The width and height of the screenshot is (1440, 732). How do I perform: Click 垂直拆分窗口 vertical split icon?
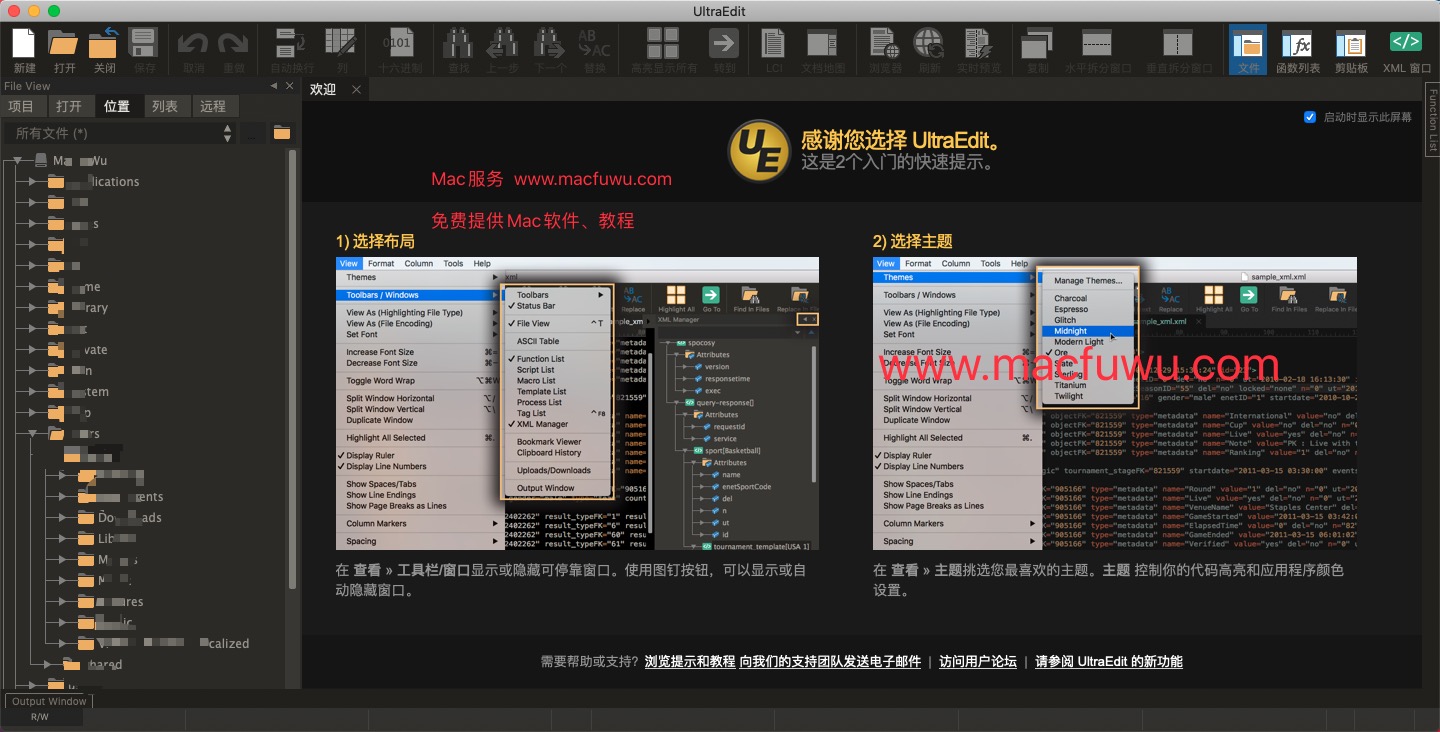point(1178,50)
